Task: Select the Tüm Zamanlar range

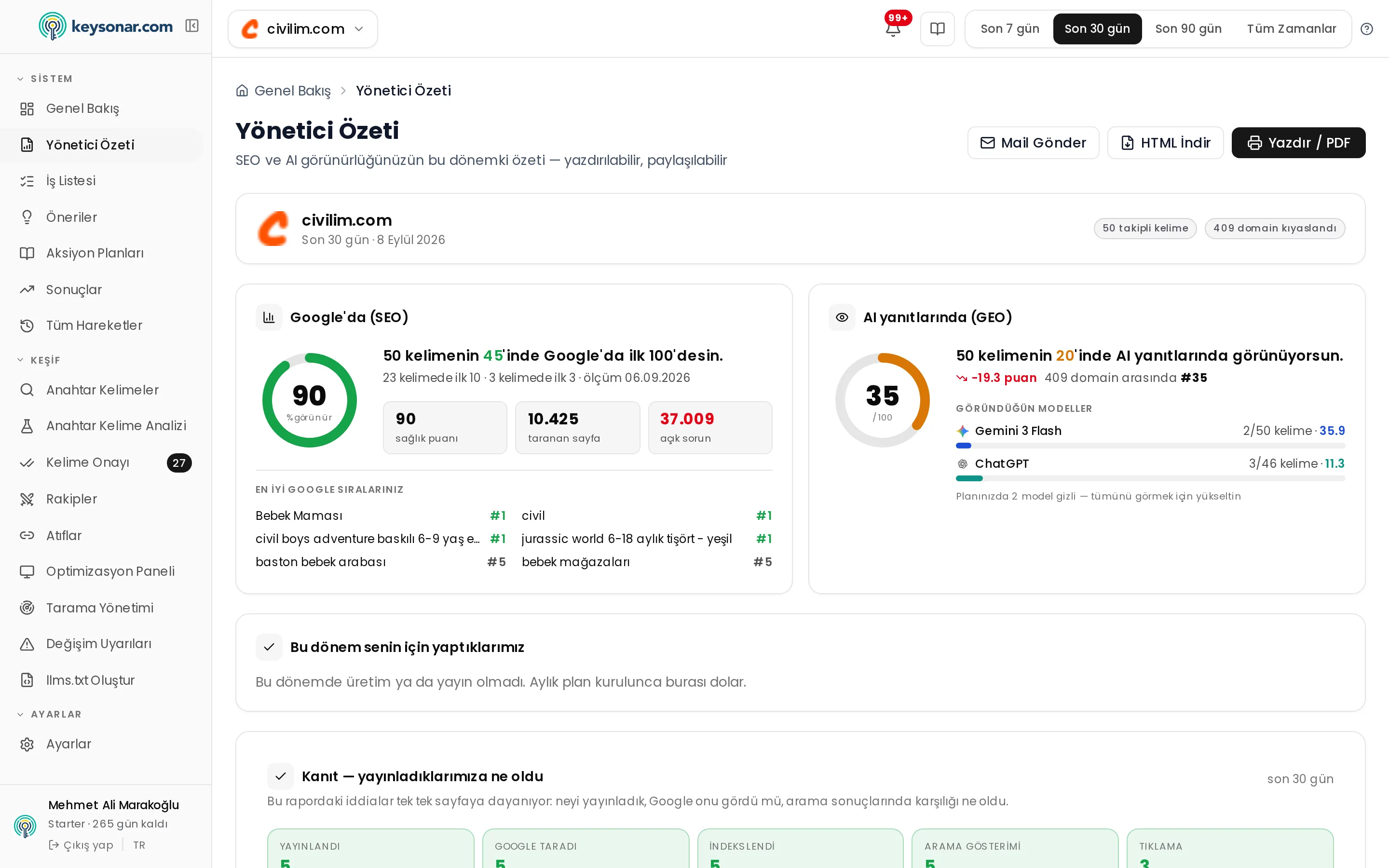Action: (x=1292, y=29)
